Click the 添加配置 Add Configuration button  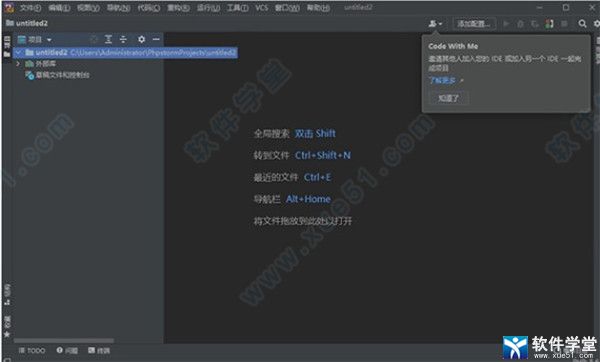click(474, 24)
